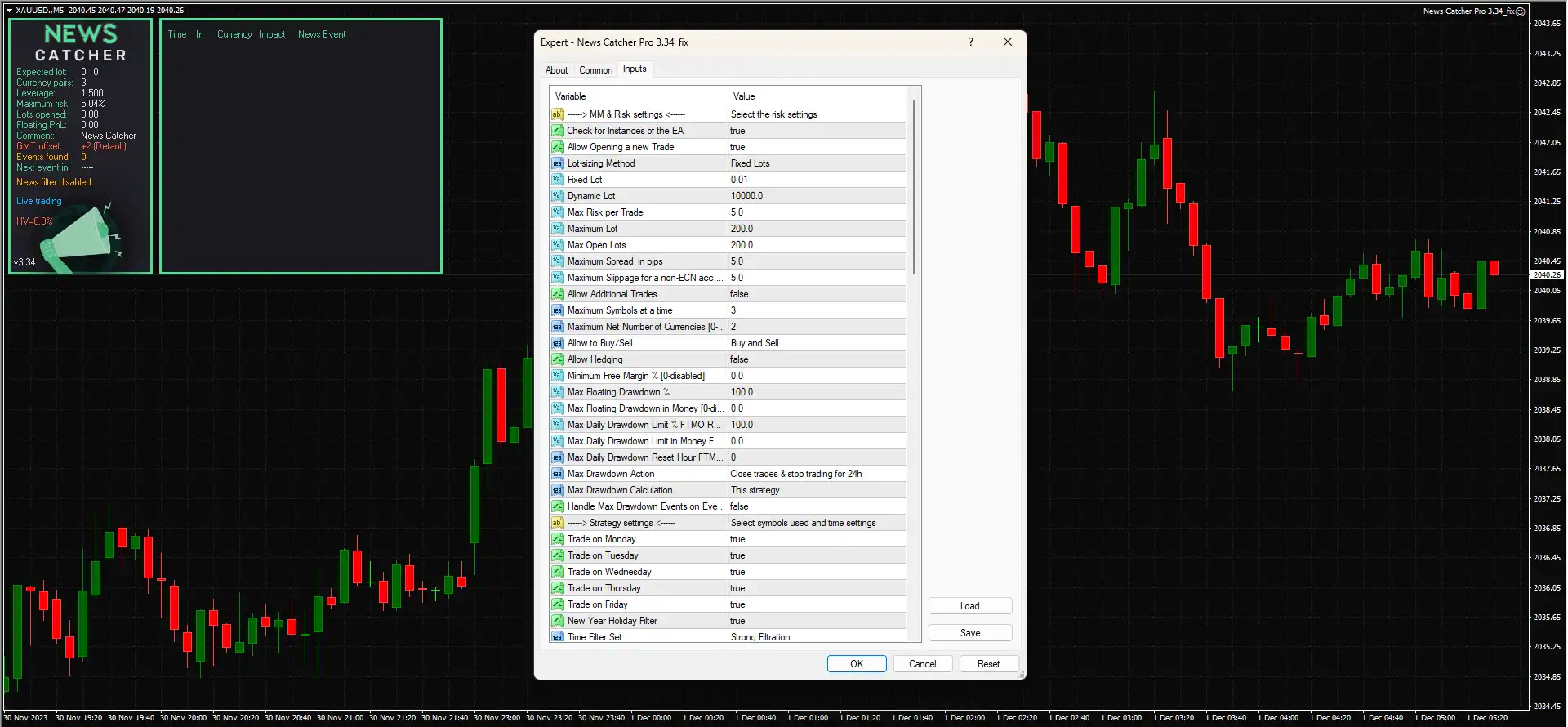
Task: Edit the Fixed Lot value 0.01
Action: [x=817, y=180]
